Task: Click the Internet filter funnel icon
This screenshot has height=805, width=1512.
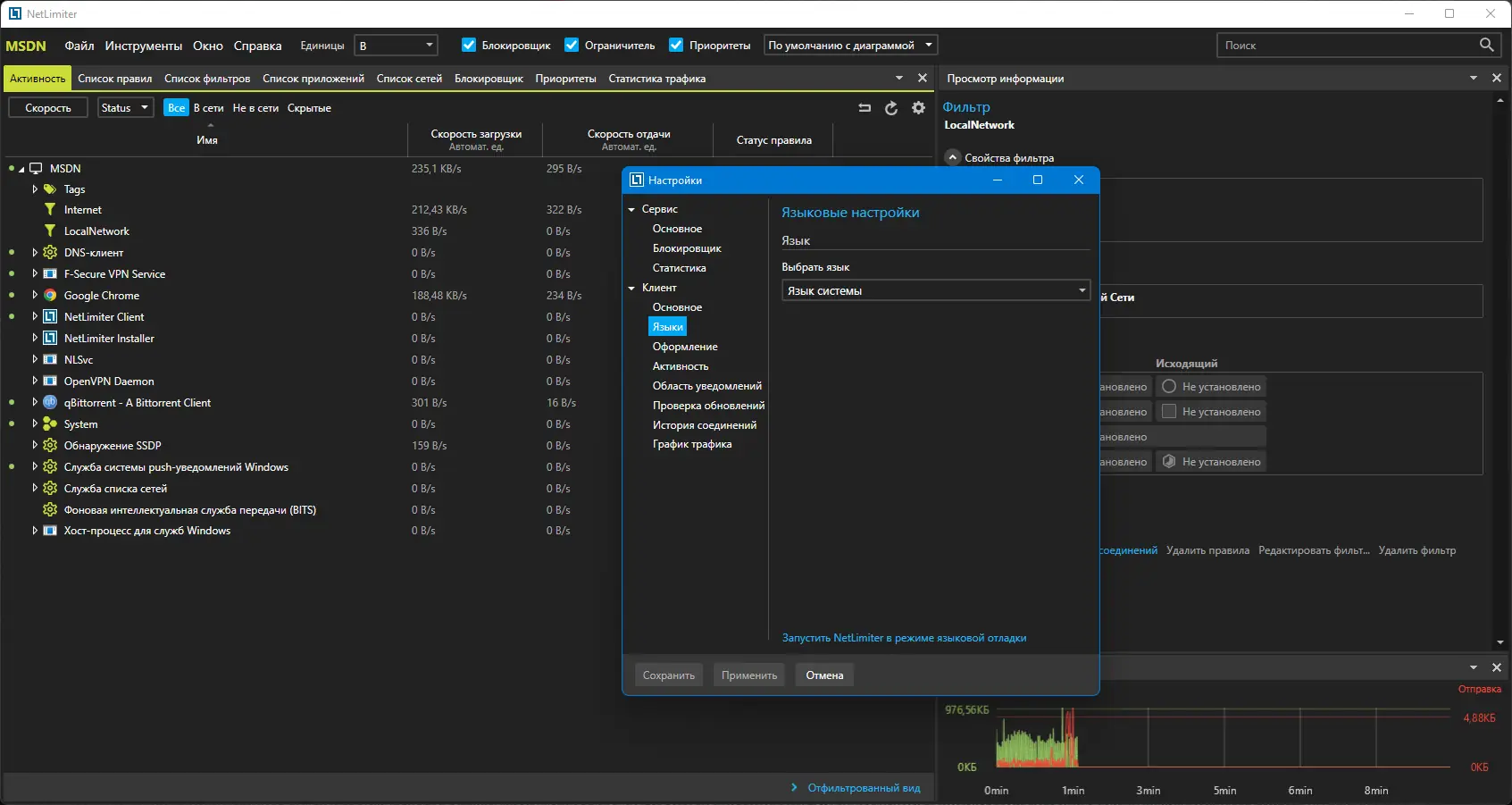Action: (x=50, y=210)
